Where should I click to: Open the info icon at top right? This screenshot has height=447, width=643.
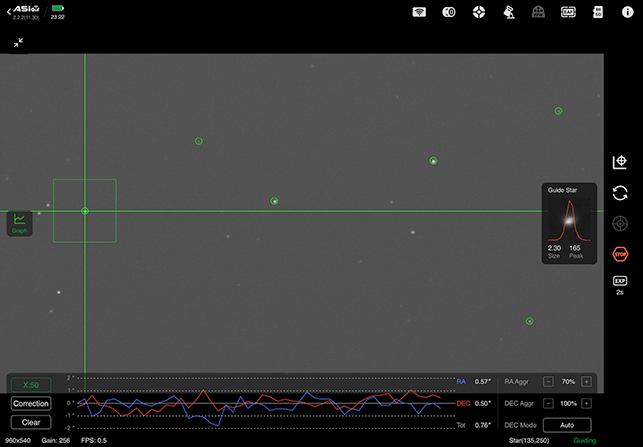627,12
